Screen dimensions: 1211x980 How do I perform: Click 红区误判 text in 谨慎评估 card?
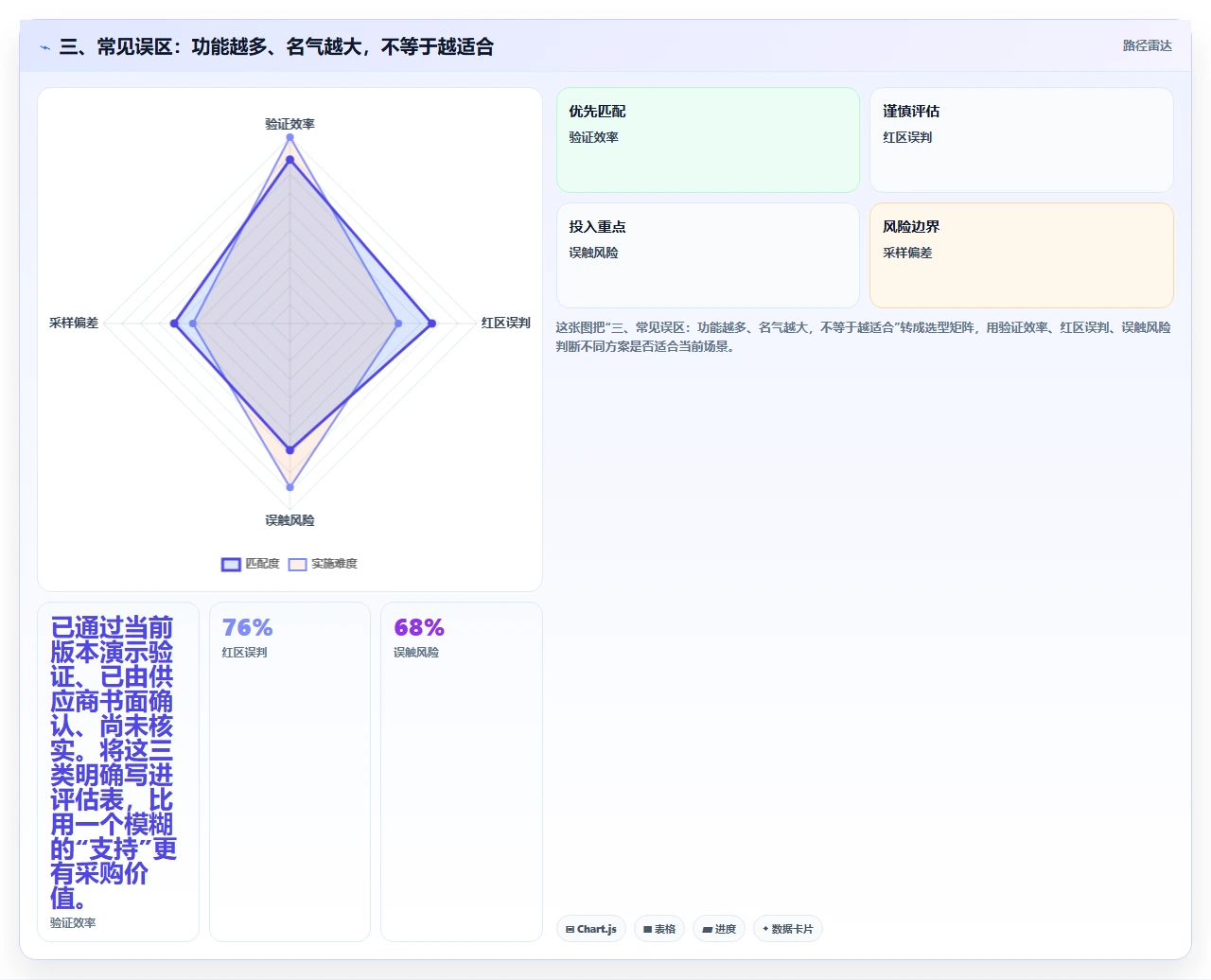pos(907,137)
